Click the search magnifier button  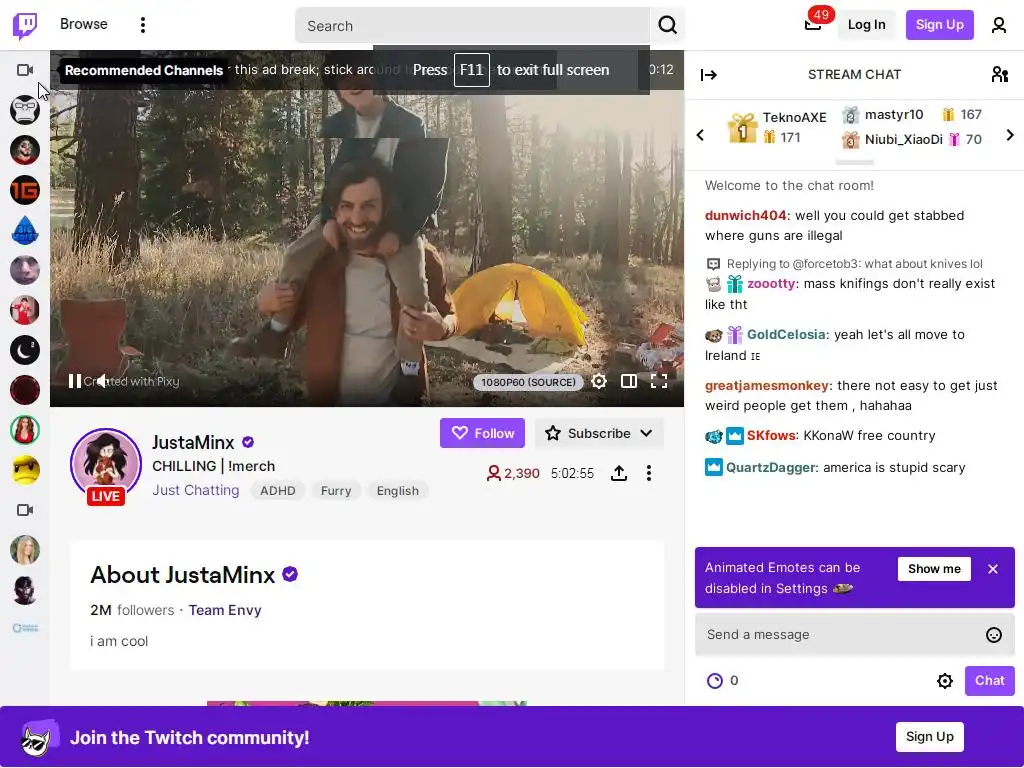667,25
